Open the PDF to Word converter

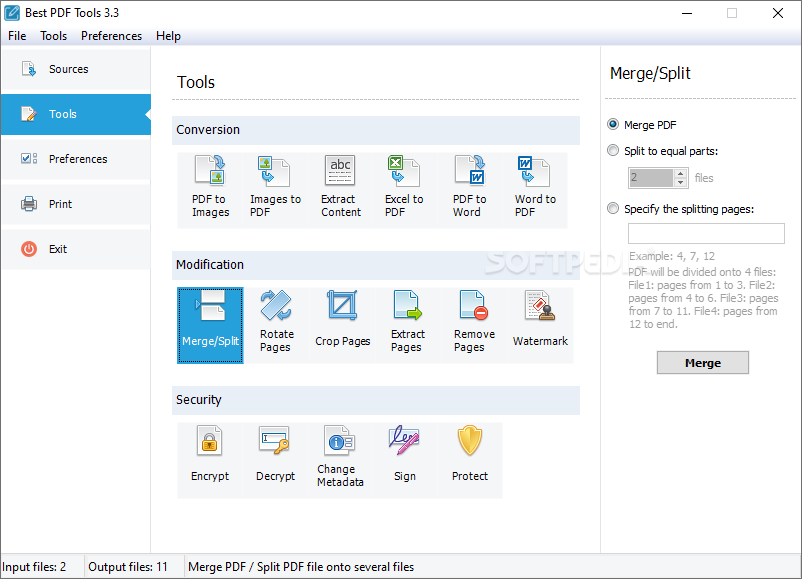coord(470,190)
